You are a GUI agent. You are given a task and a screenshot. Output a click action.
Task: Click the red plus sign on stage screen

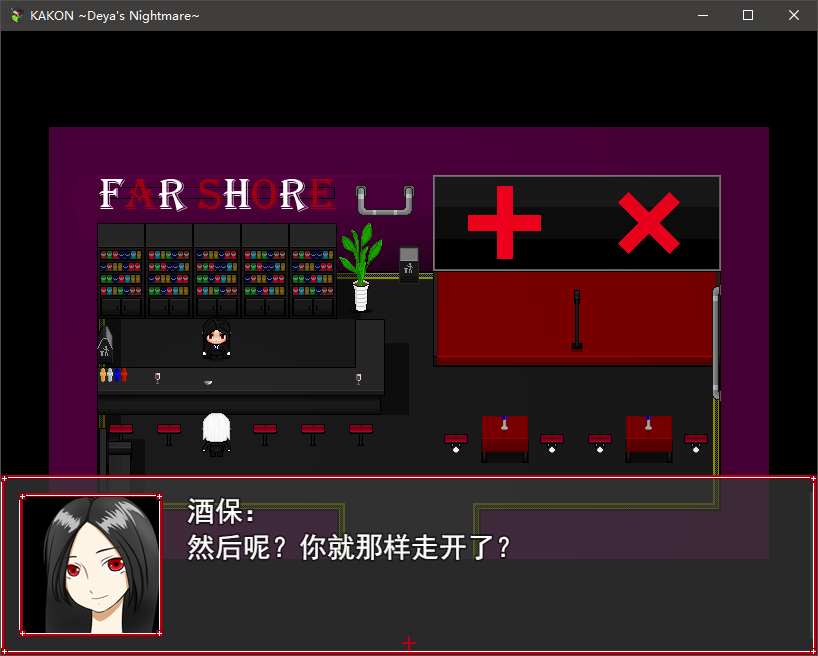pos(504,222)
